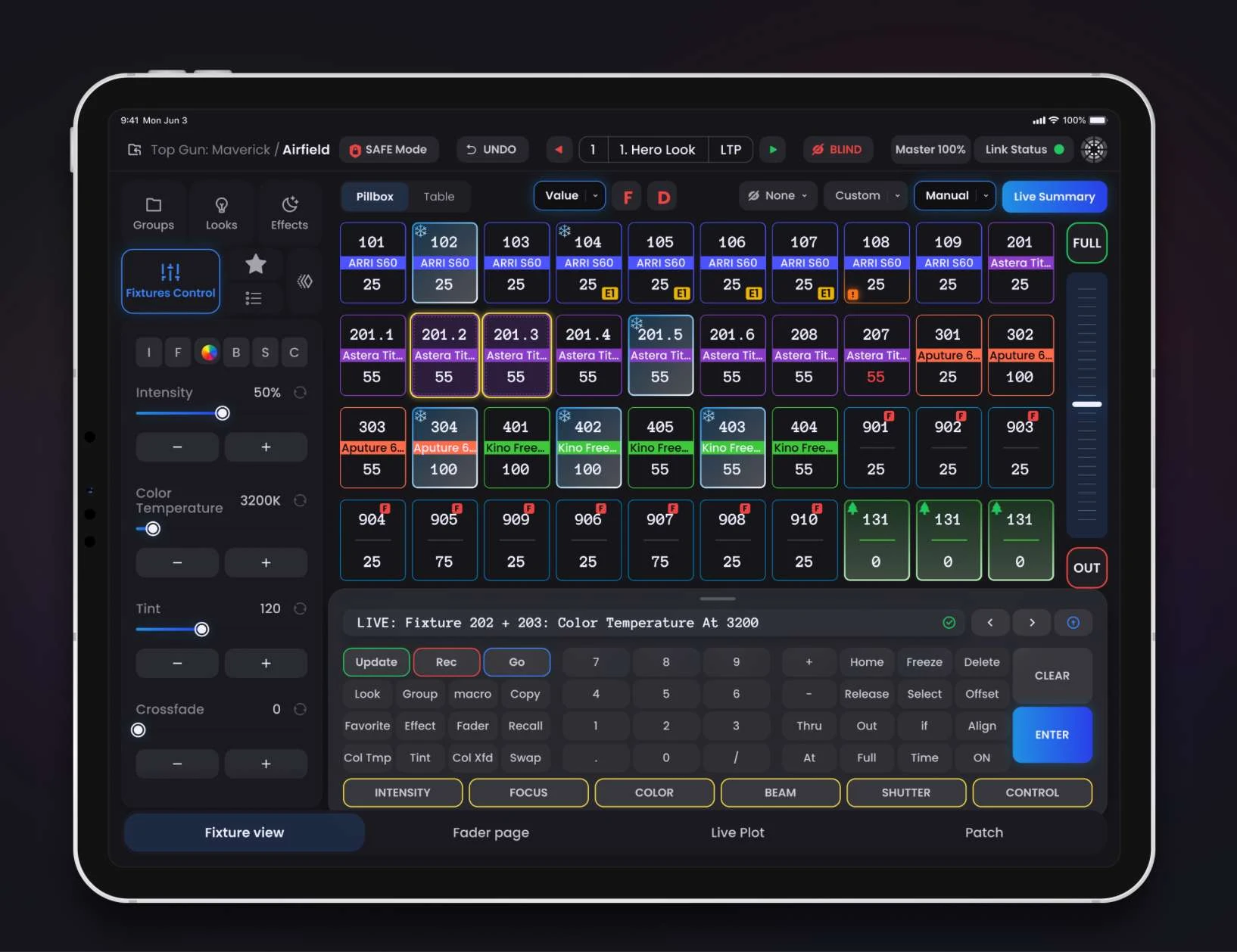
Task: Expand the Custom dropdown
Action: pos(866,196)
